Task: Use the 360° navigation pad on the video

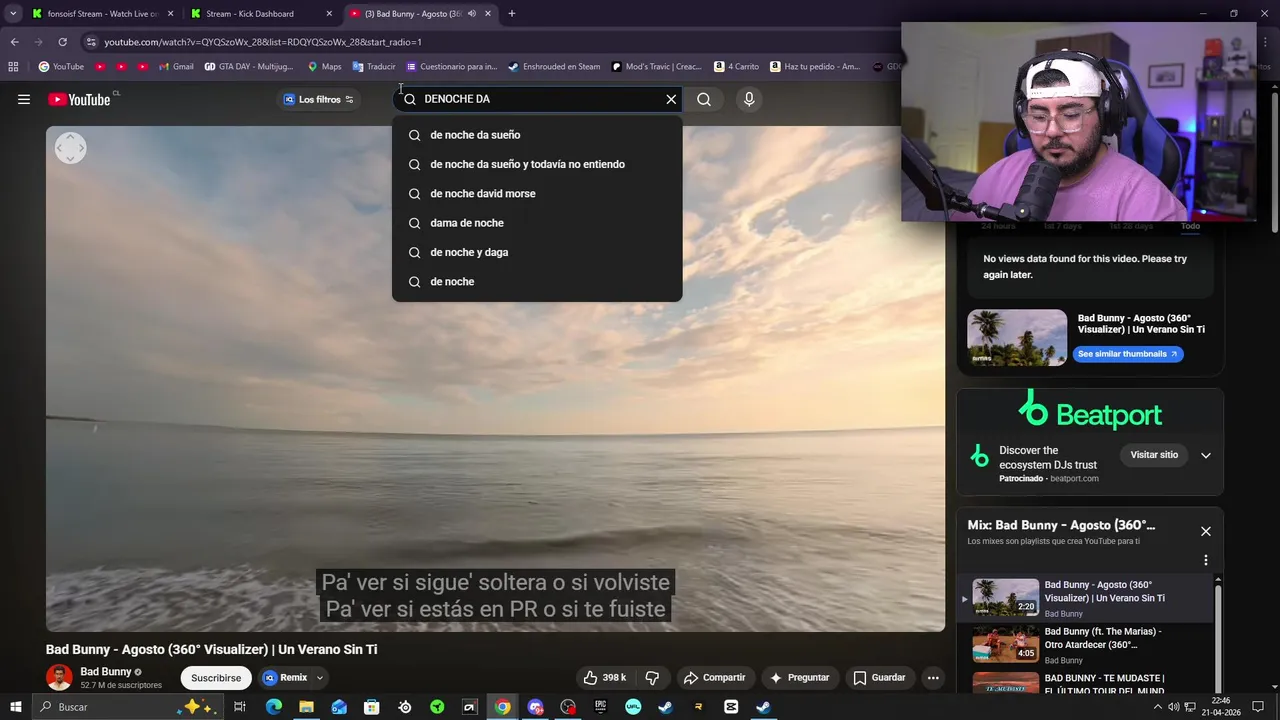Action: [70, 148]
